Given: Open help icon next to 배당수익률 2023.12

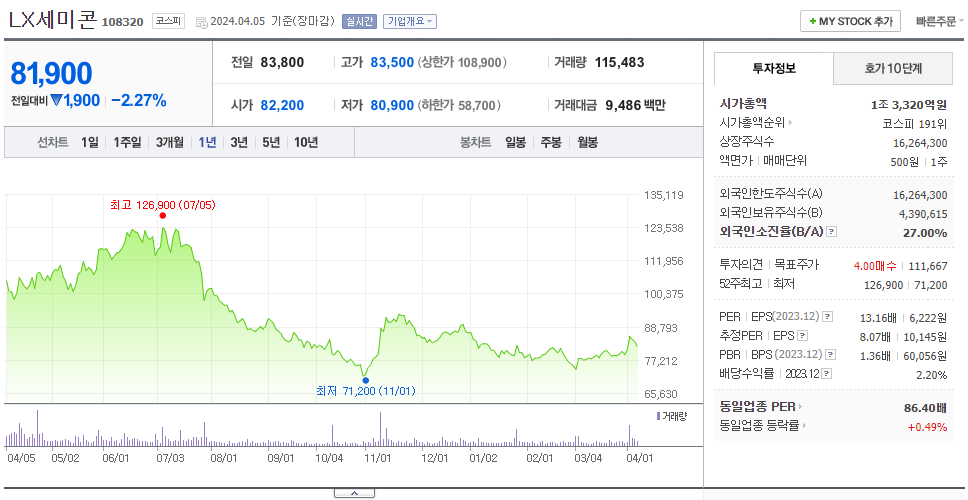Looking at the screenshot, I should point(827,374).
